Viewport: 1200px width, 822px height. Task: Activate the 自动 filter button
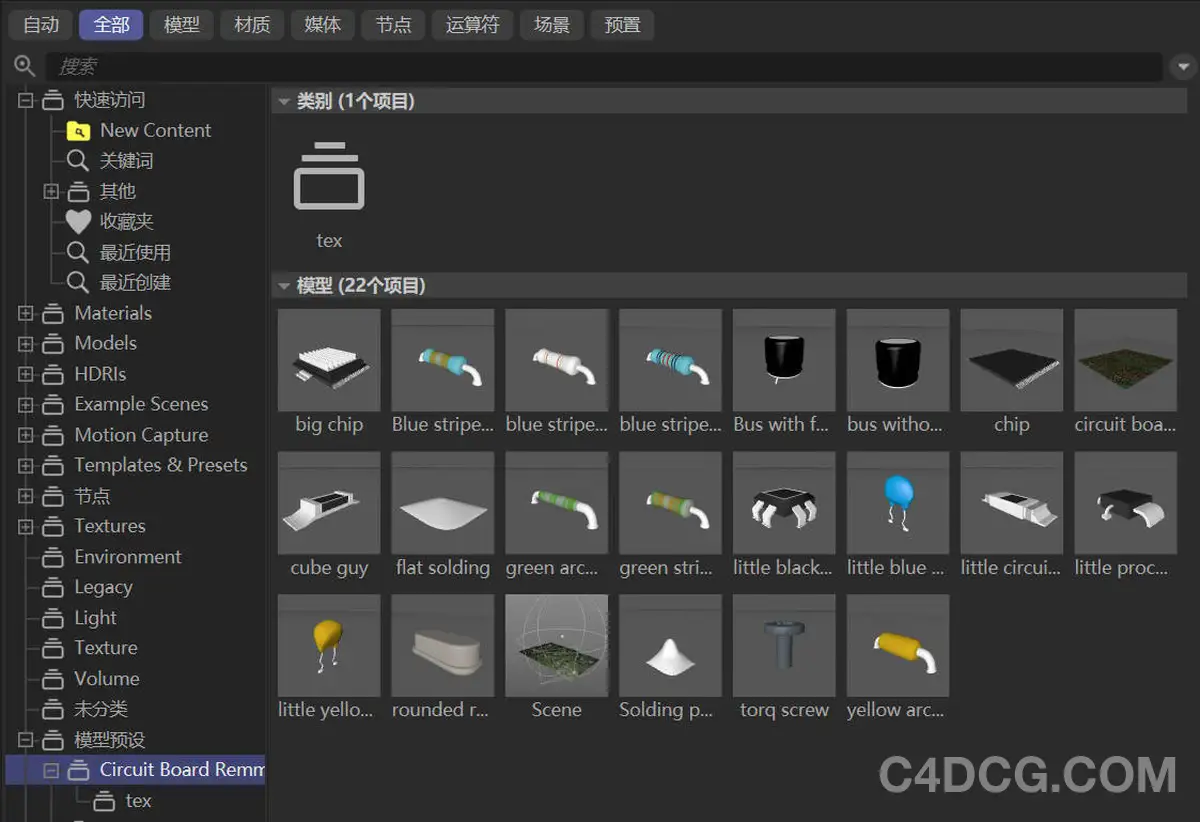point(41,25)
